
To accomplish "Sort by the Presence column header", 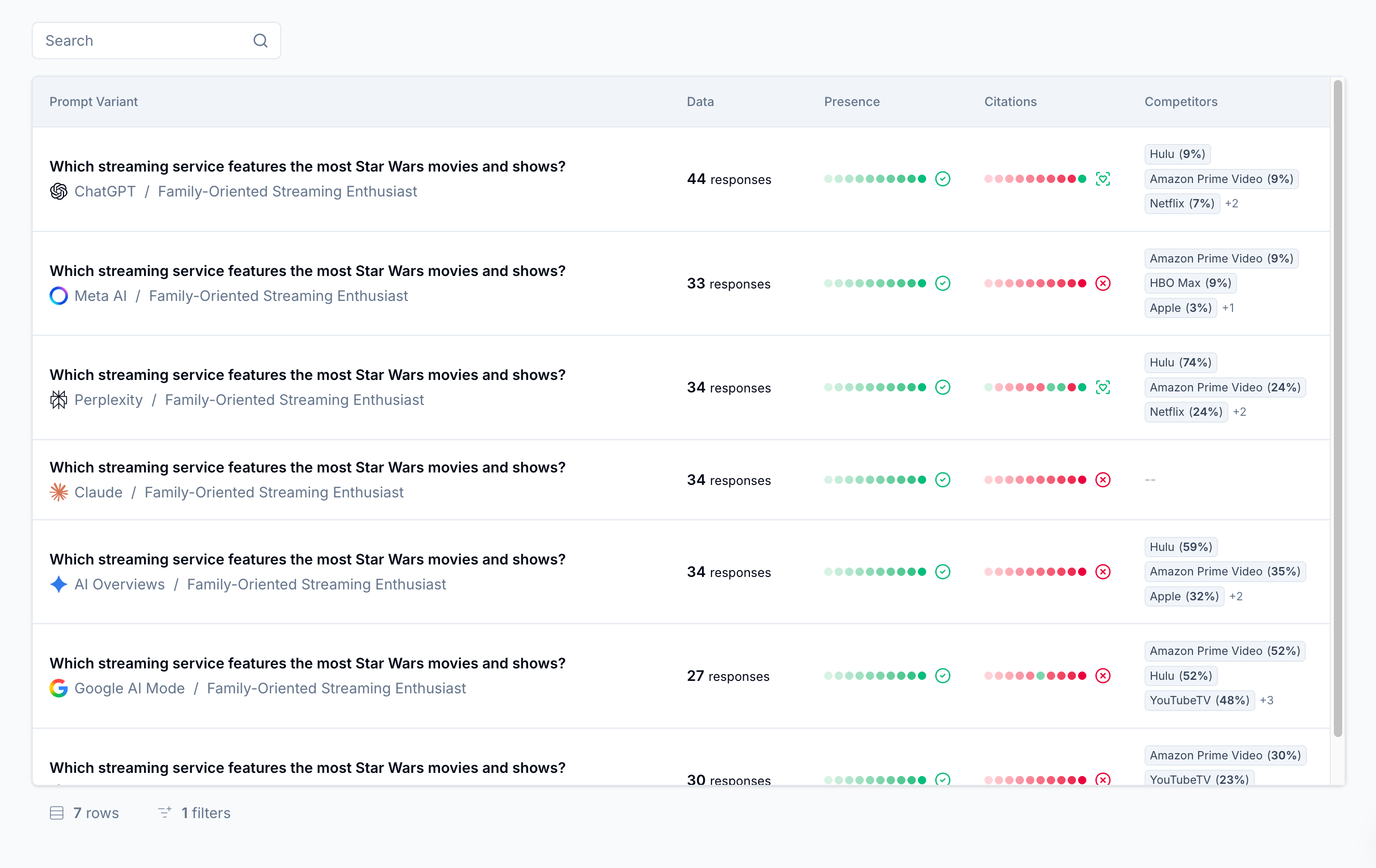I will [x=851, y=102].
